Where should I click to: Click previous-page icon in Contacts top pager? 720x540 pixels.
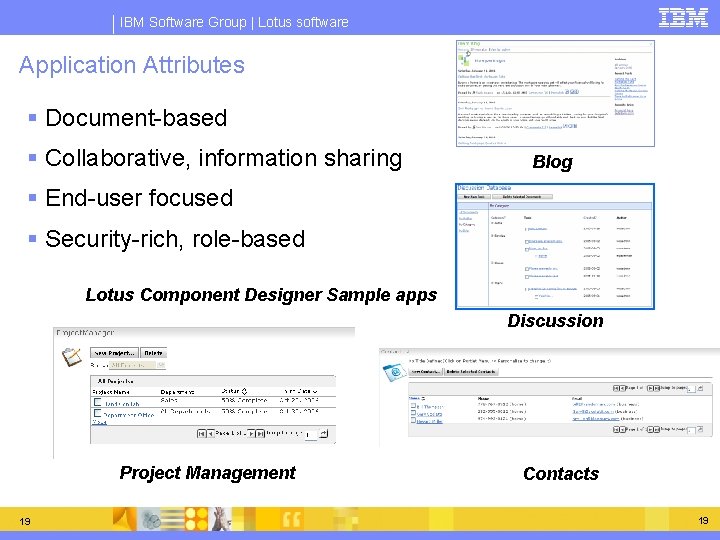623,388
